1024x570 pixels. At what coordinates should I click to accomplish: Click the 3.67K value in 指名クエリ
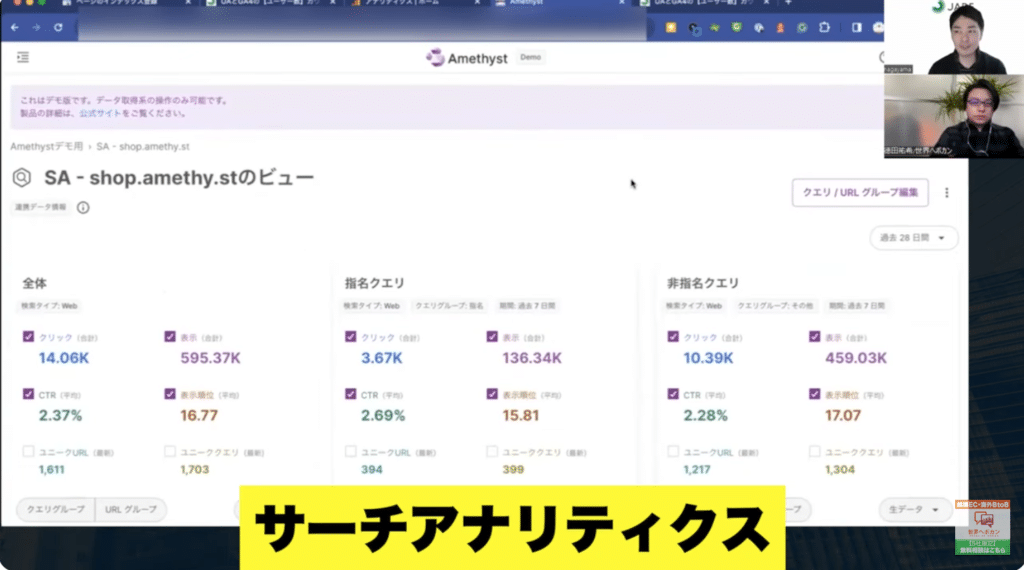[x=381, y=358]
